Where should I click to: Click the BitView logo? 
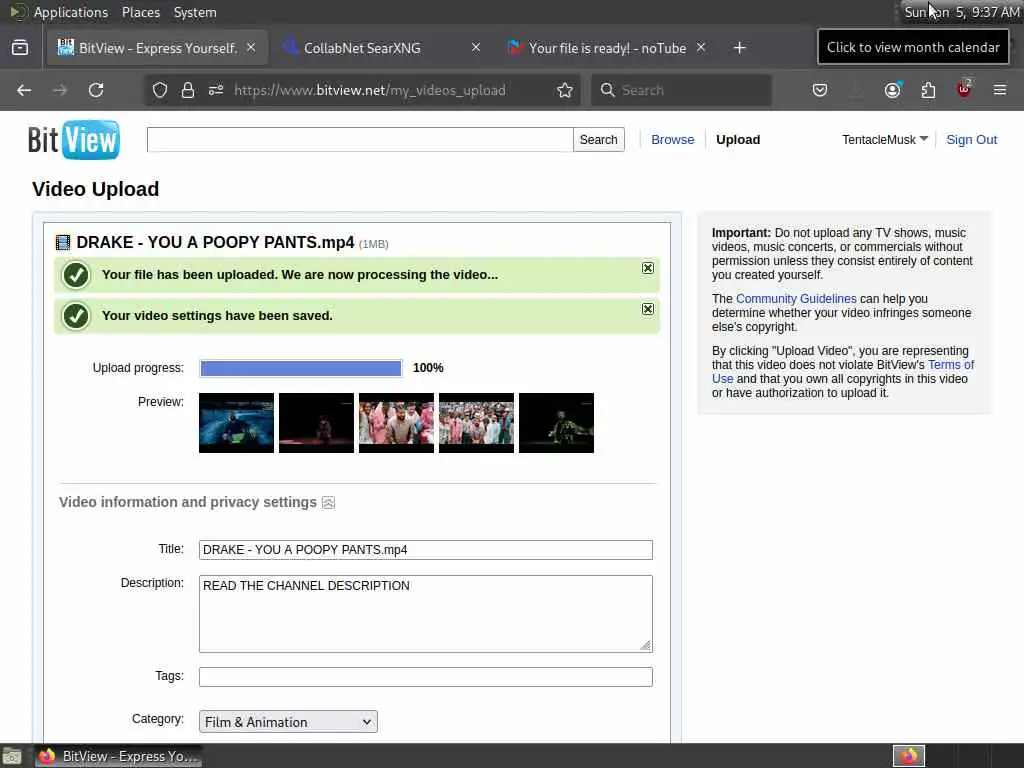(74, 139)
